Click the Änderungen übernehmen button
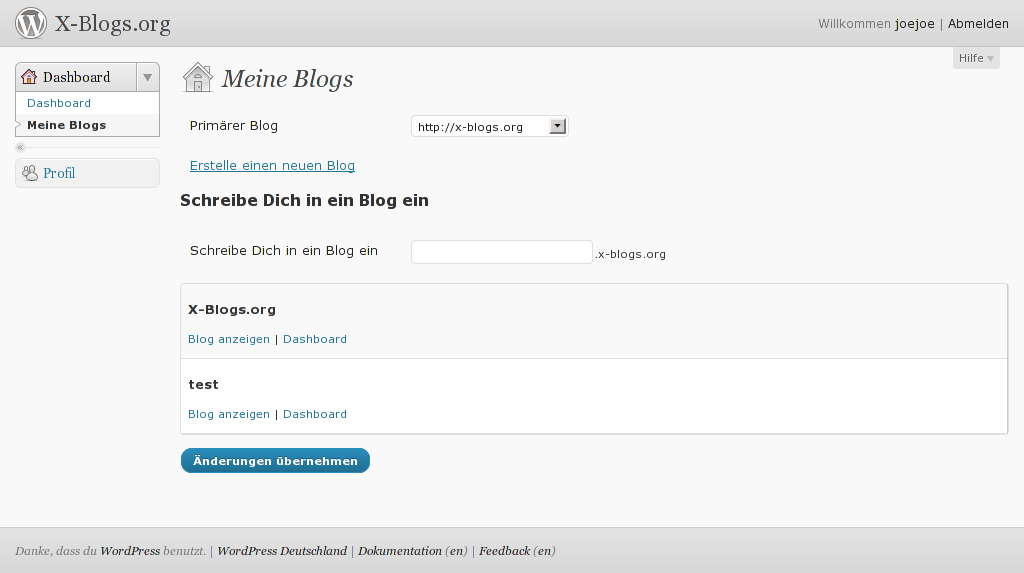The height and width of the screenshot is (573, 1024). point(275,461)
